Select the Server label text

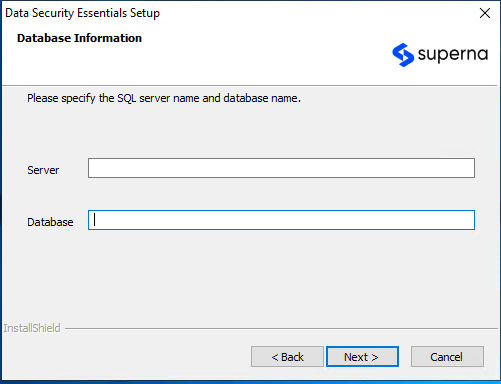tap(43, 170)
